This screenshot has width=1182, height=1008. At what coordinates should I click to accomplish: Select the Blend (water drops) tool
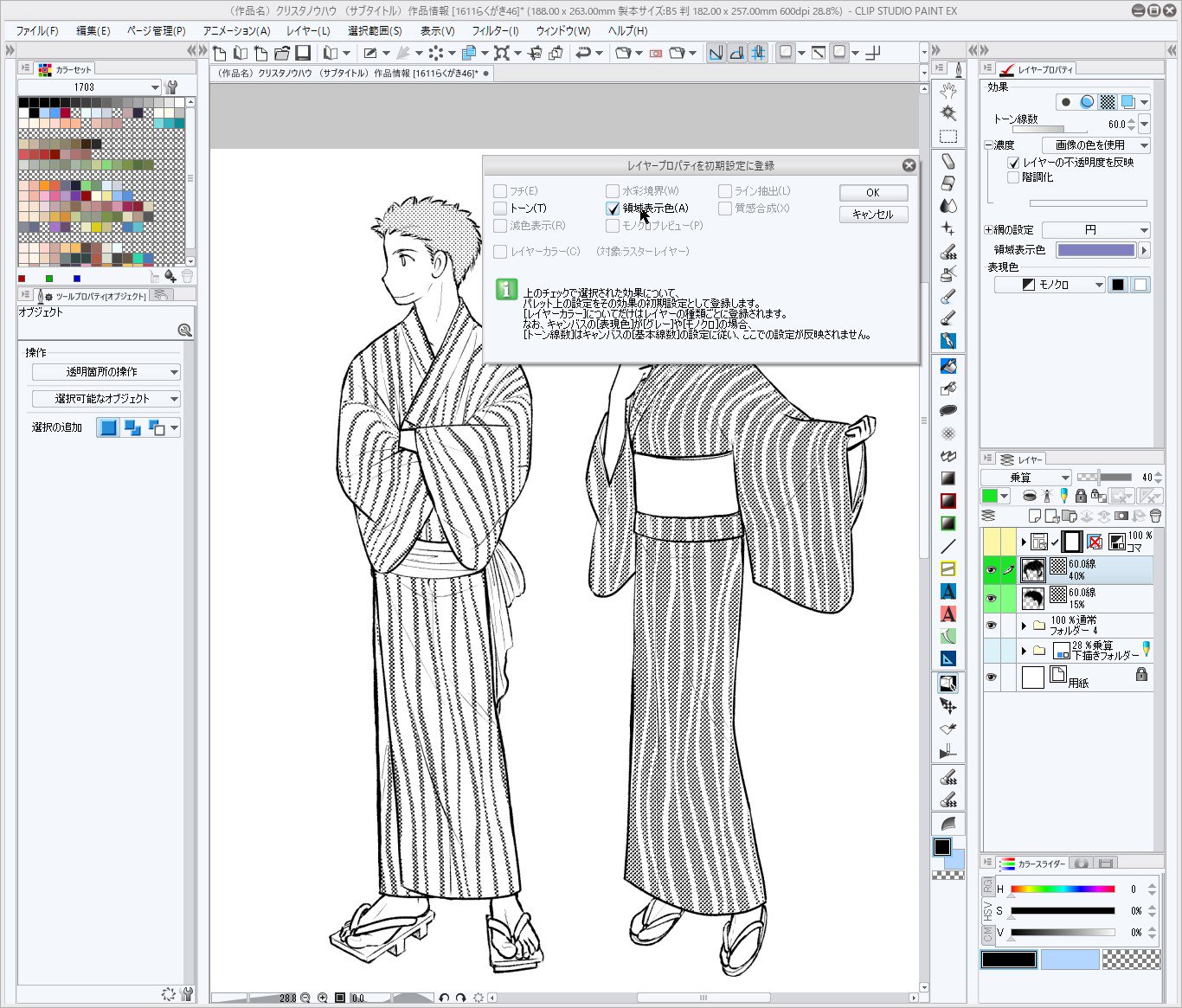(948, 206)
